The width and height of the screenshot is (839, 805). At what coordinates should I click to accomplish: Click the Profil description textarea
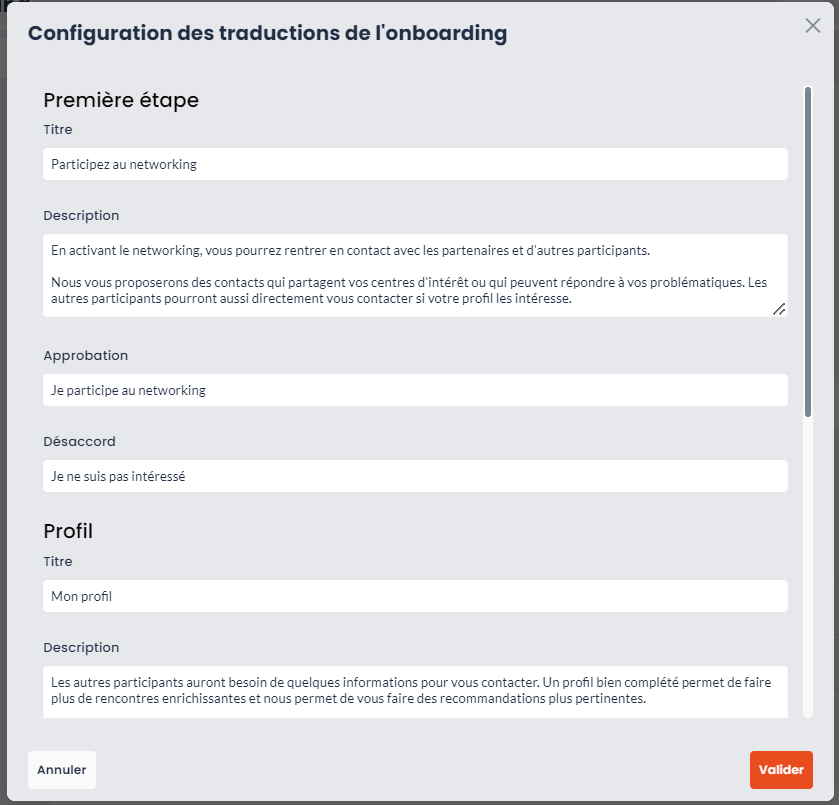coord(415,692)
